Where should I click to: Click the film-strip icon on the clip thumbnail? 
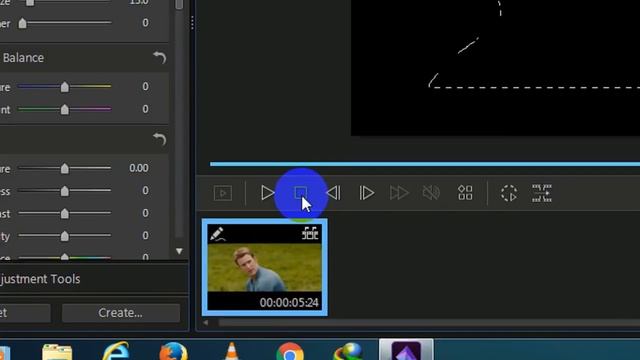pos(310,233)
